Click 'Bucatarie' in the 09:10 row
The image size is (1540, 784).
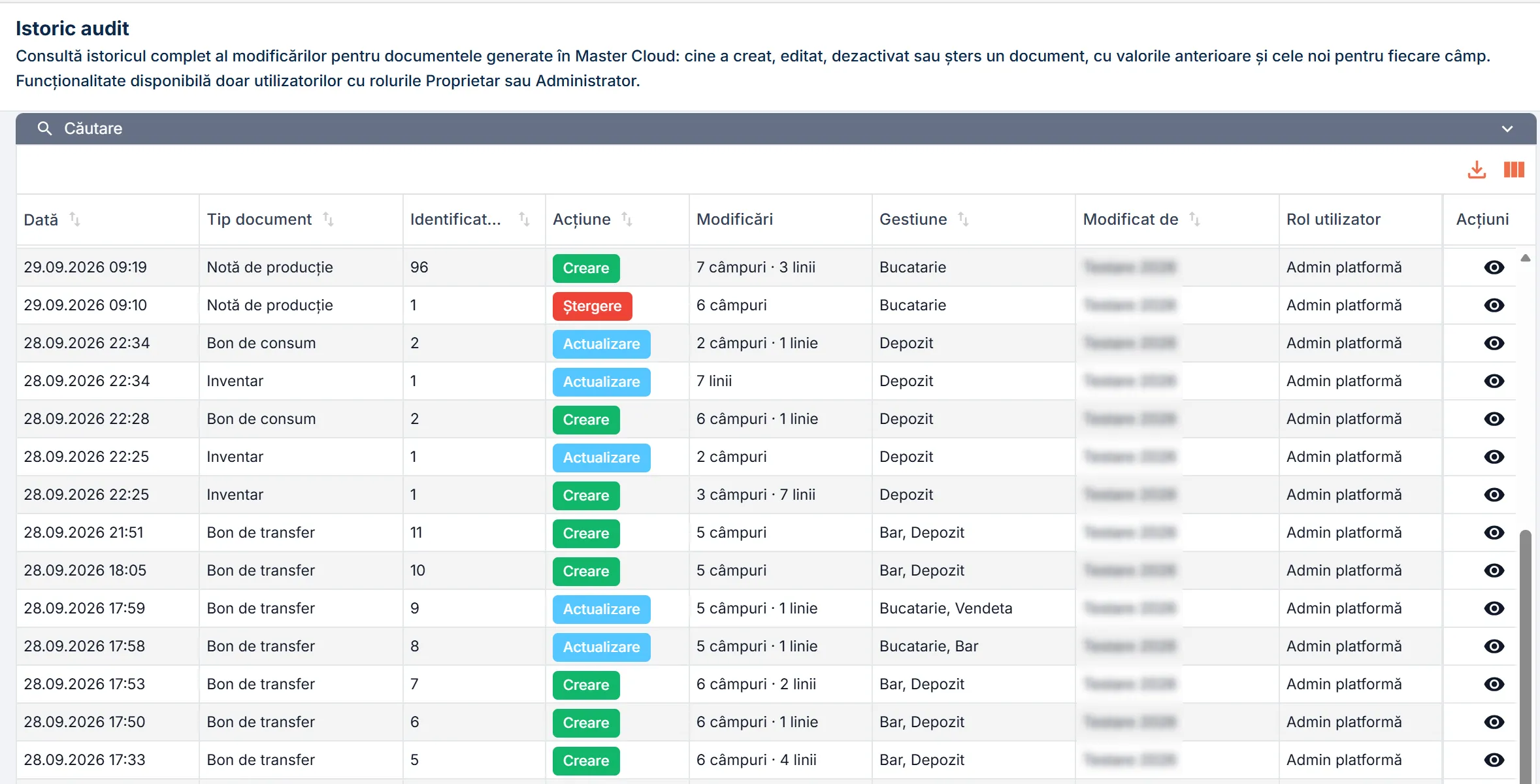click(x=913, y=305)
